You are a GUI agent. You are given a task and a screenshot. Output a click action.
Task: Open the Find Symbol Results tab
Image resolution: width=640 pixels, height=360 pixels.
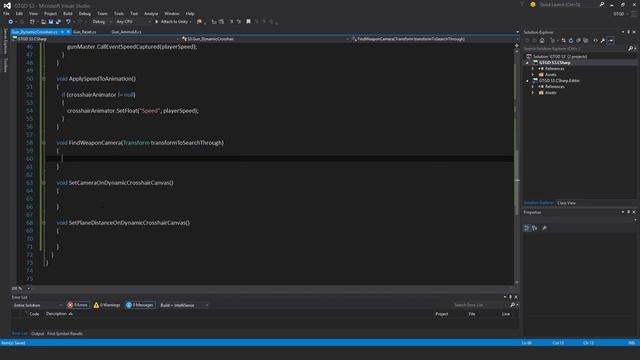[x=65, y=333]
